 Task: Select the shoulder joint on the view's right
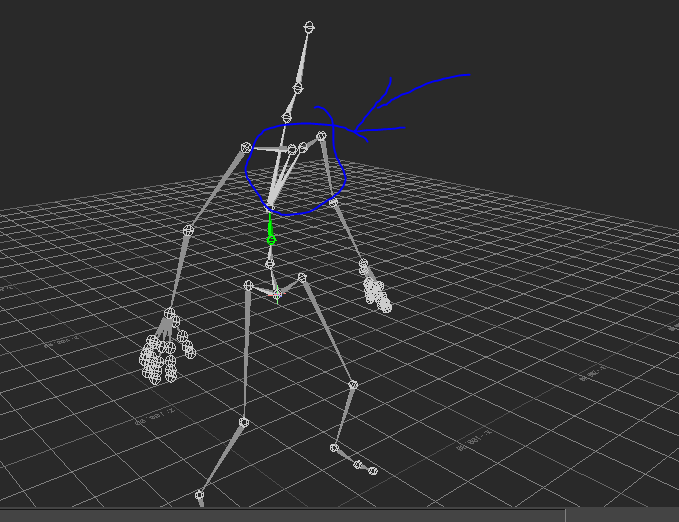[321, 136]
